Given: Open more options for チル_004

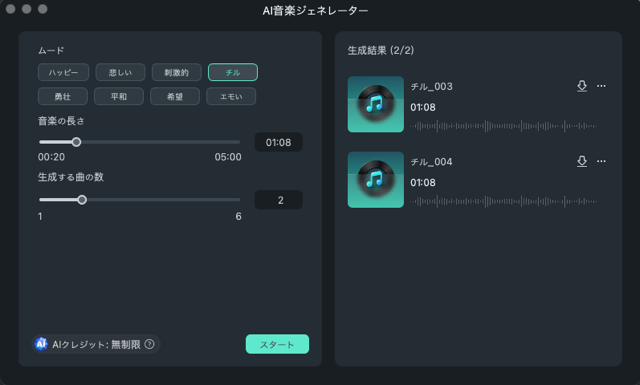Looking at the screenshot, I should (x=601, y=161).
